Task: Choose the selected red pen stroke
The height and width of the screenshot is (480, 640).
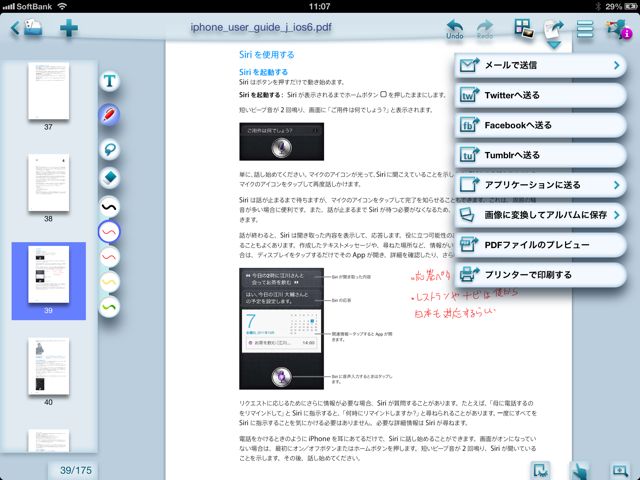Action: (x=109, y=232)
